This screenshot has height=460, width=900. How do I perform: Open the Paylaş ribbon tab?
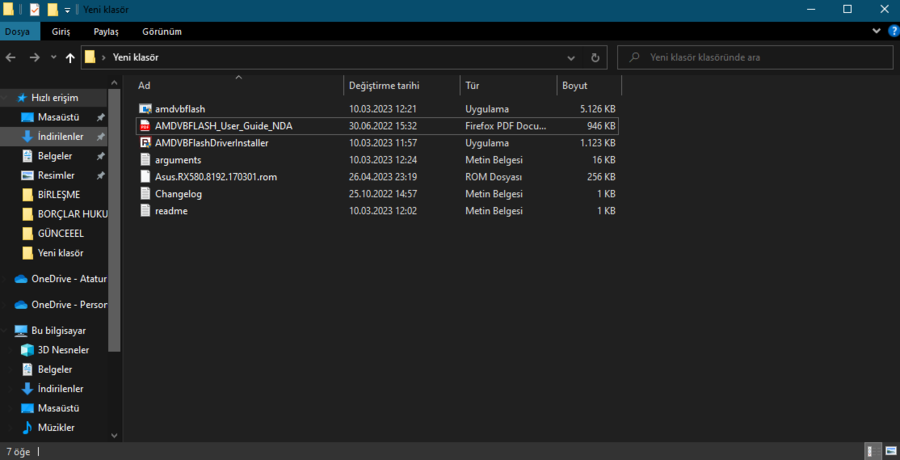(x=106, y=31)
